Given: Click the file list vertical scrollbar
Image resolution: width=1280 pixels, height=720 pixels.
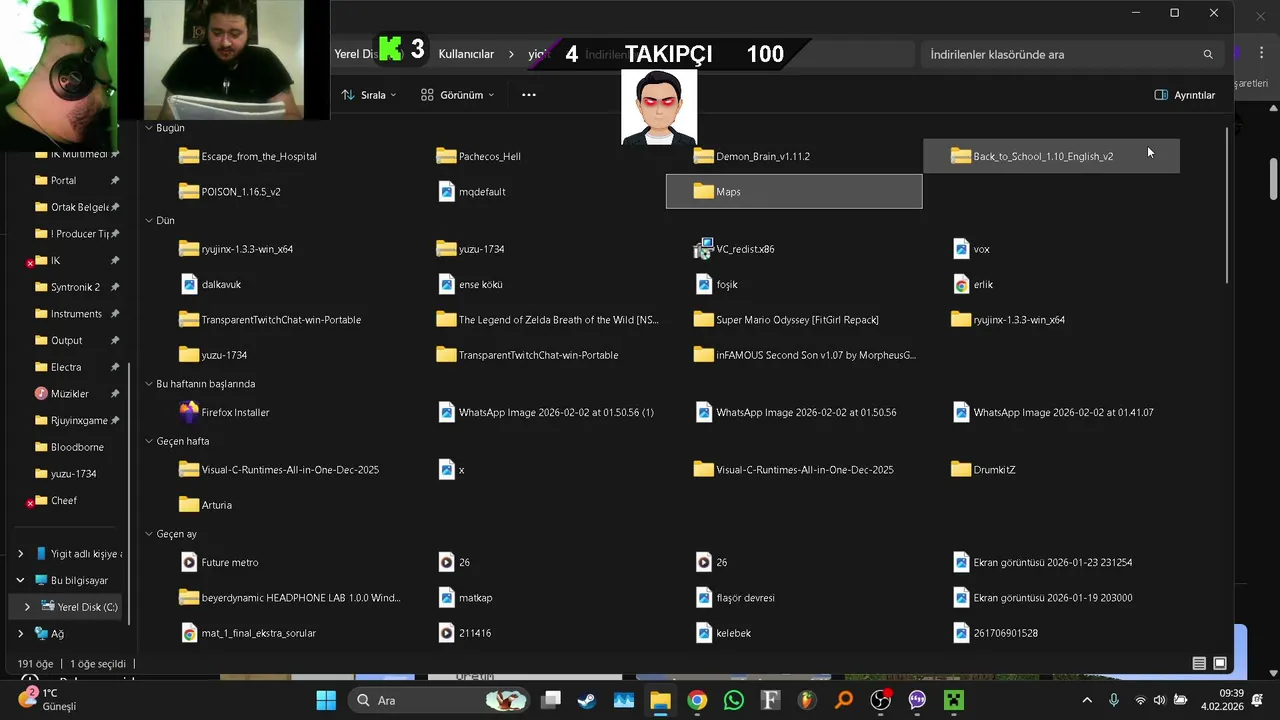Looking at the screenshot, I should click(1227, 206).
